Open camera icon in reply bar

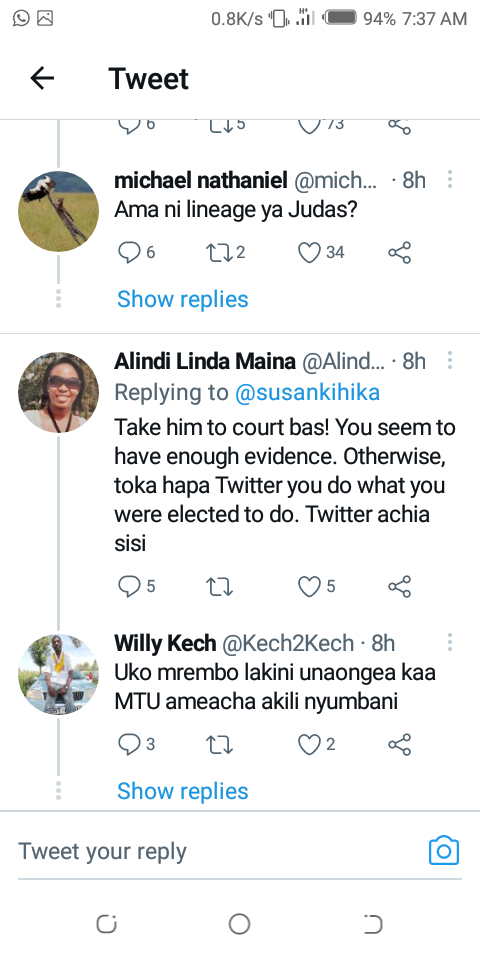444,850
